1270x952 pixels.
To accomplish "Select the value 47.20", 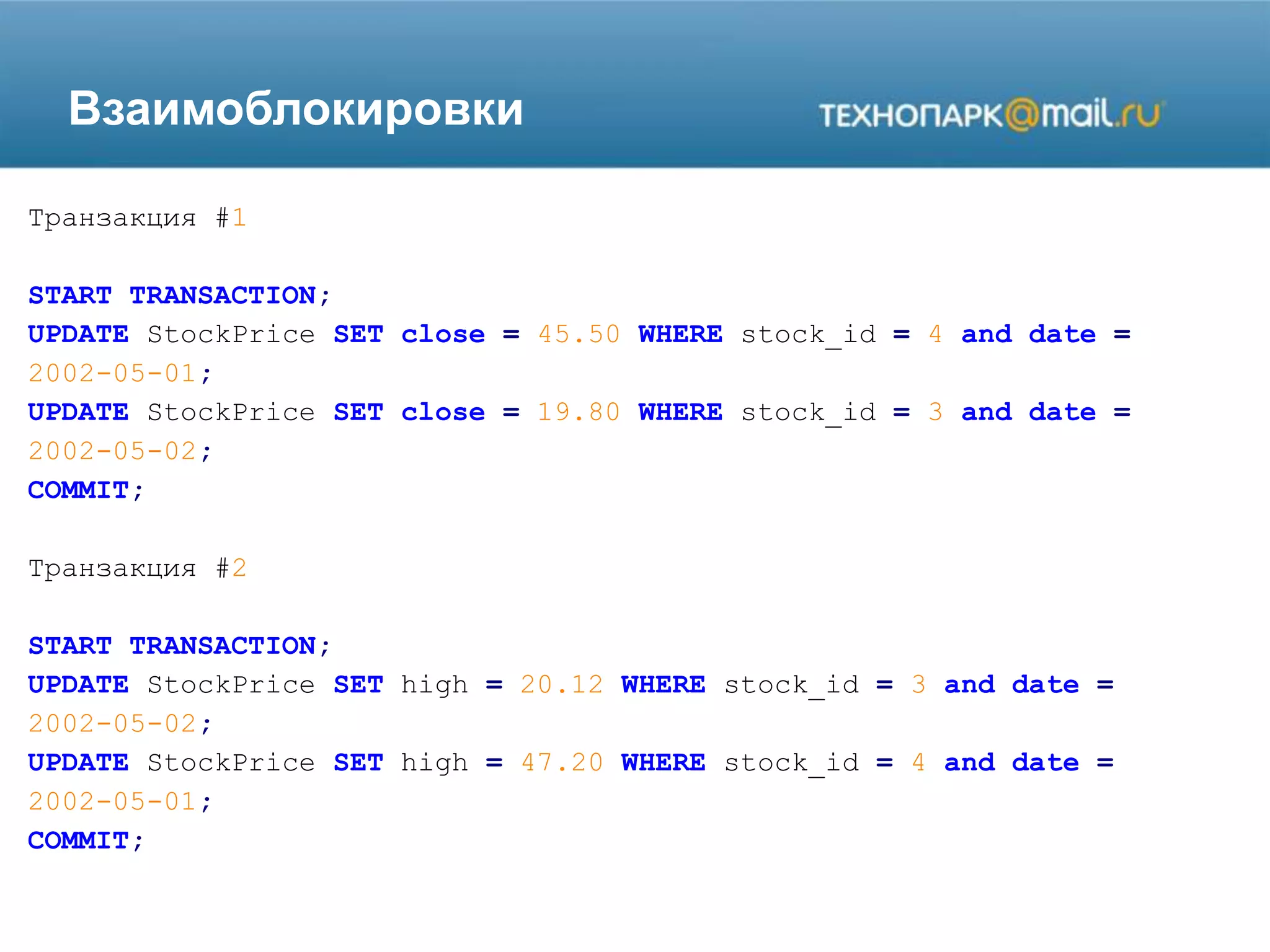I will point(562,763).
